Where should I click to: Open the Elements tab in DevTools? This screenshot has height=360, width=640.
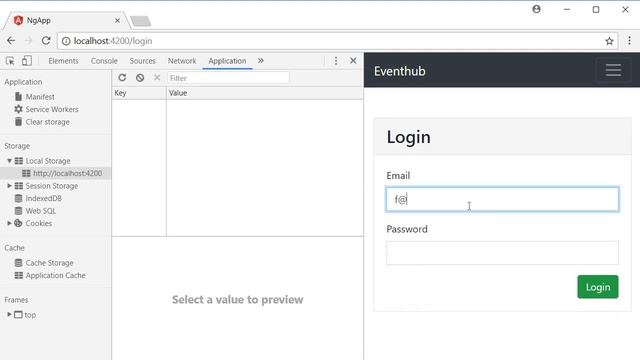(63, 61)
